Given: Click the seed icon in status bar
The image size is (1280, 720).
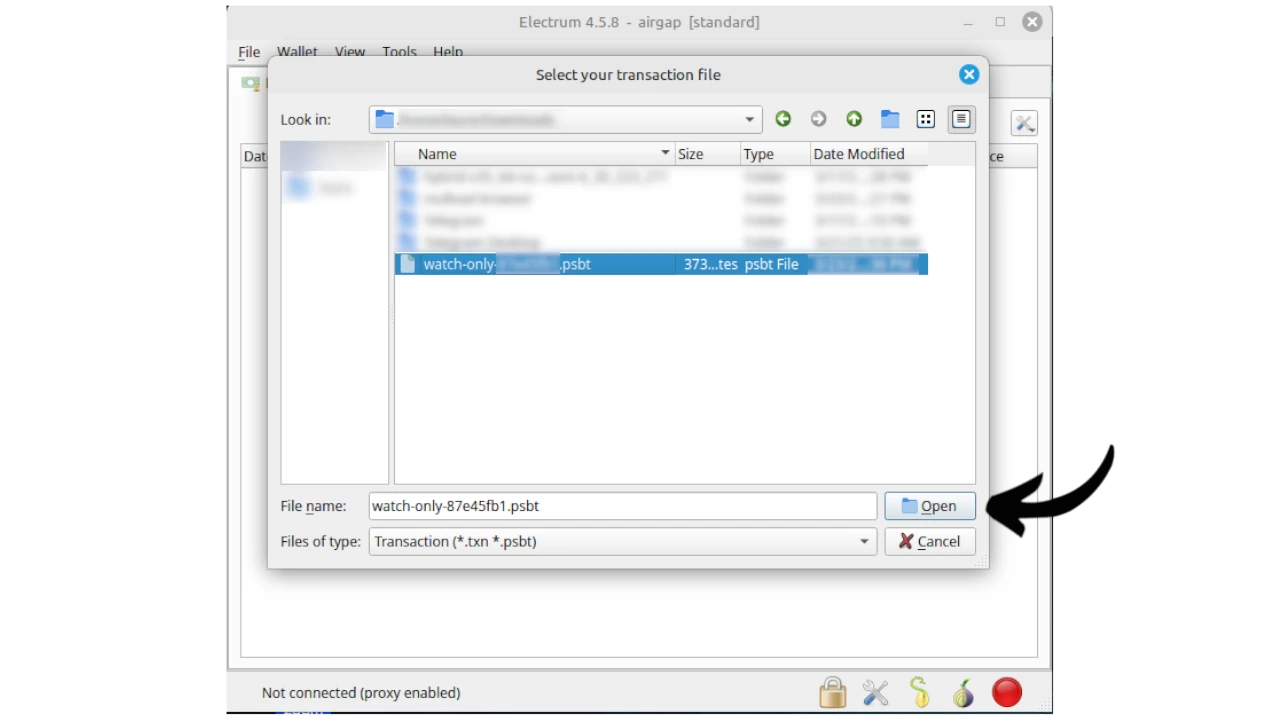Looking at the screenshot, I should 919,692.
